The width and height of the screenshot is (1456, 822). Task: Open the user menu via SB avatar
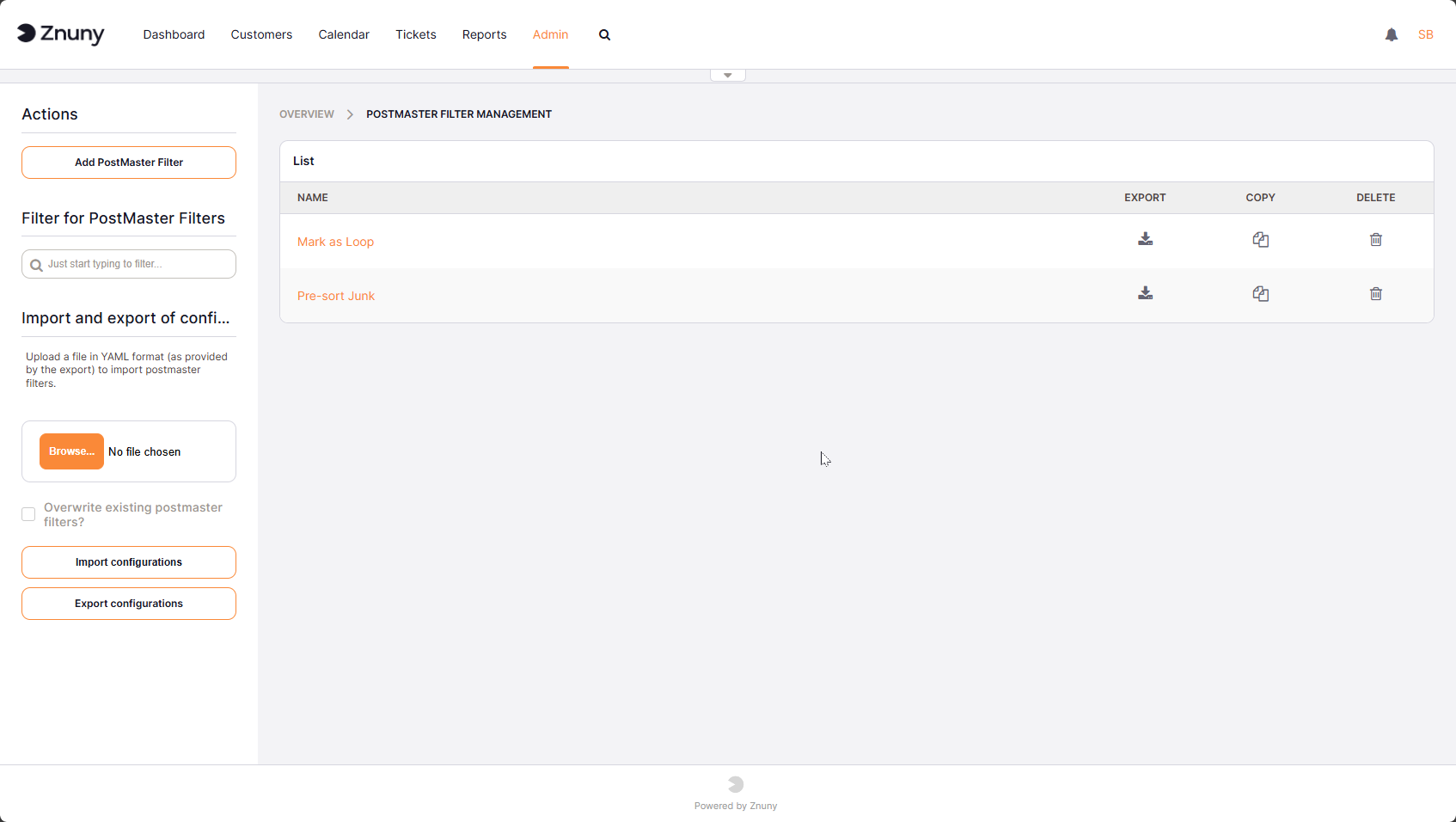click(x=1426, y=34)
